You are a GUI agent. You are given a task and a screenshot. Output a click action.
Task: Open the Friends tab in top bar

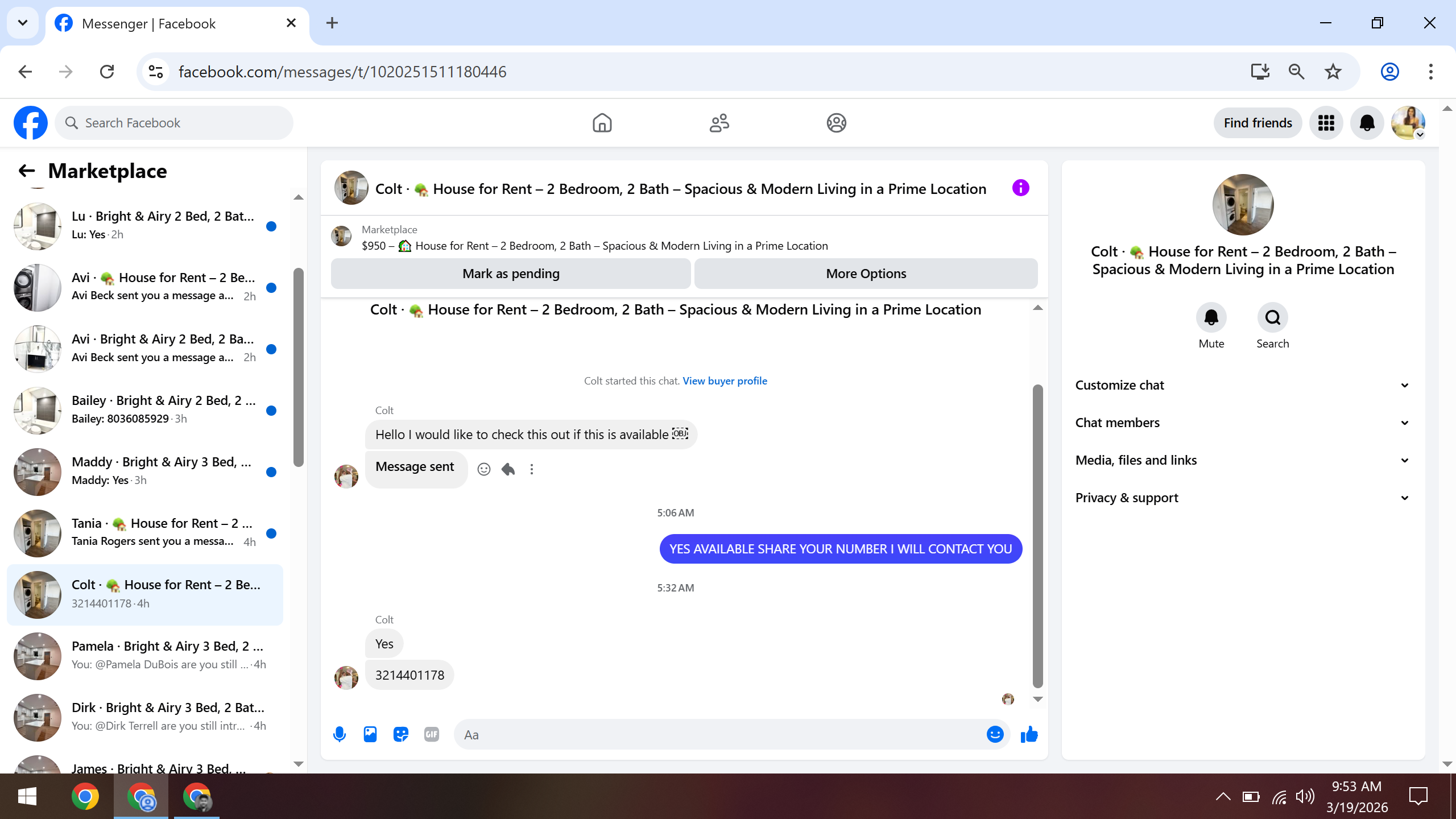tap(719, 123)
